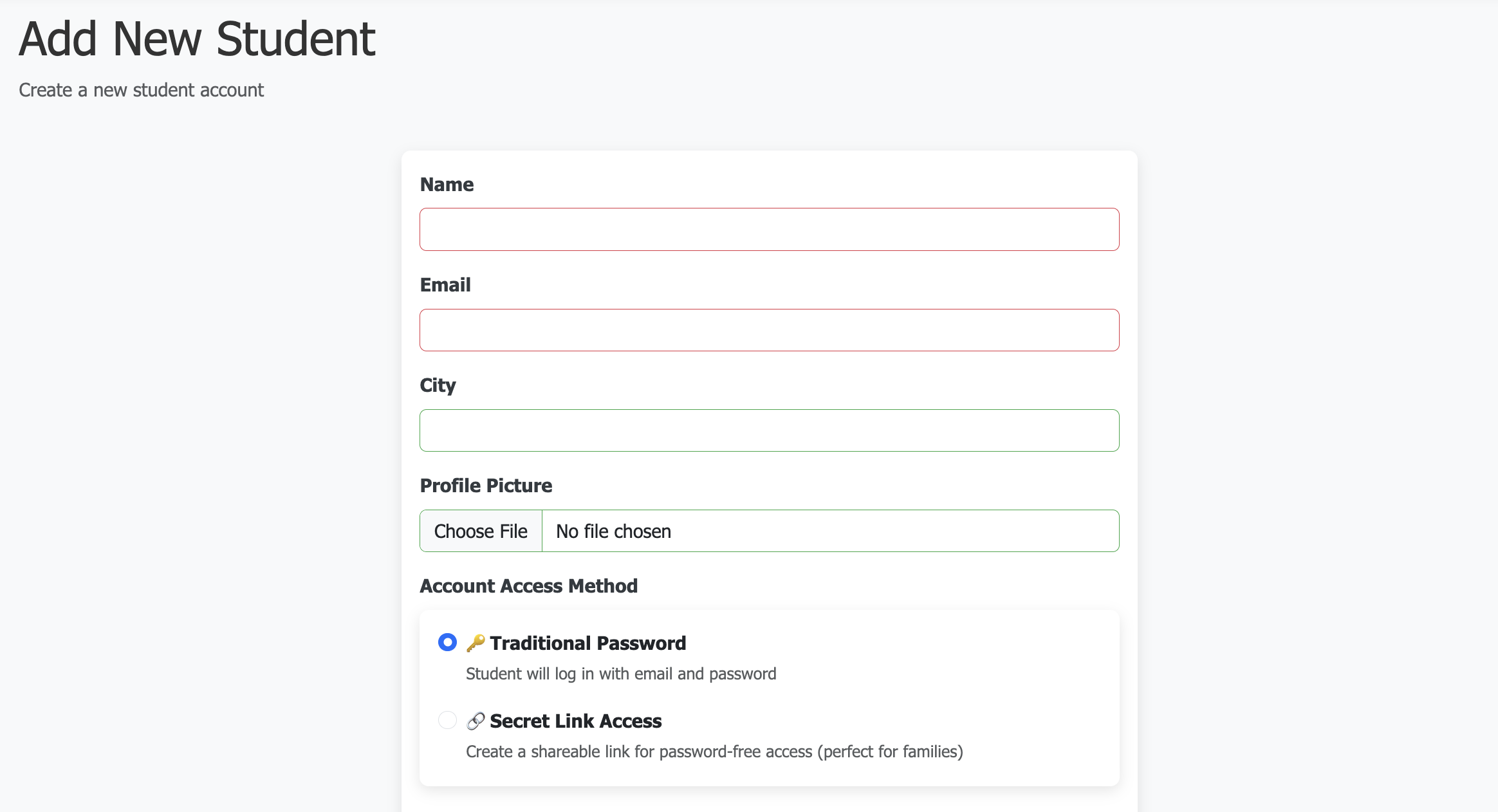The width and height of the screenshot is (1498, 812).
Task: Click the City input box
Action: 769,430
